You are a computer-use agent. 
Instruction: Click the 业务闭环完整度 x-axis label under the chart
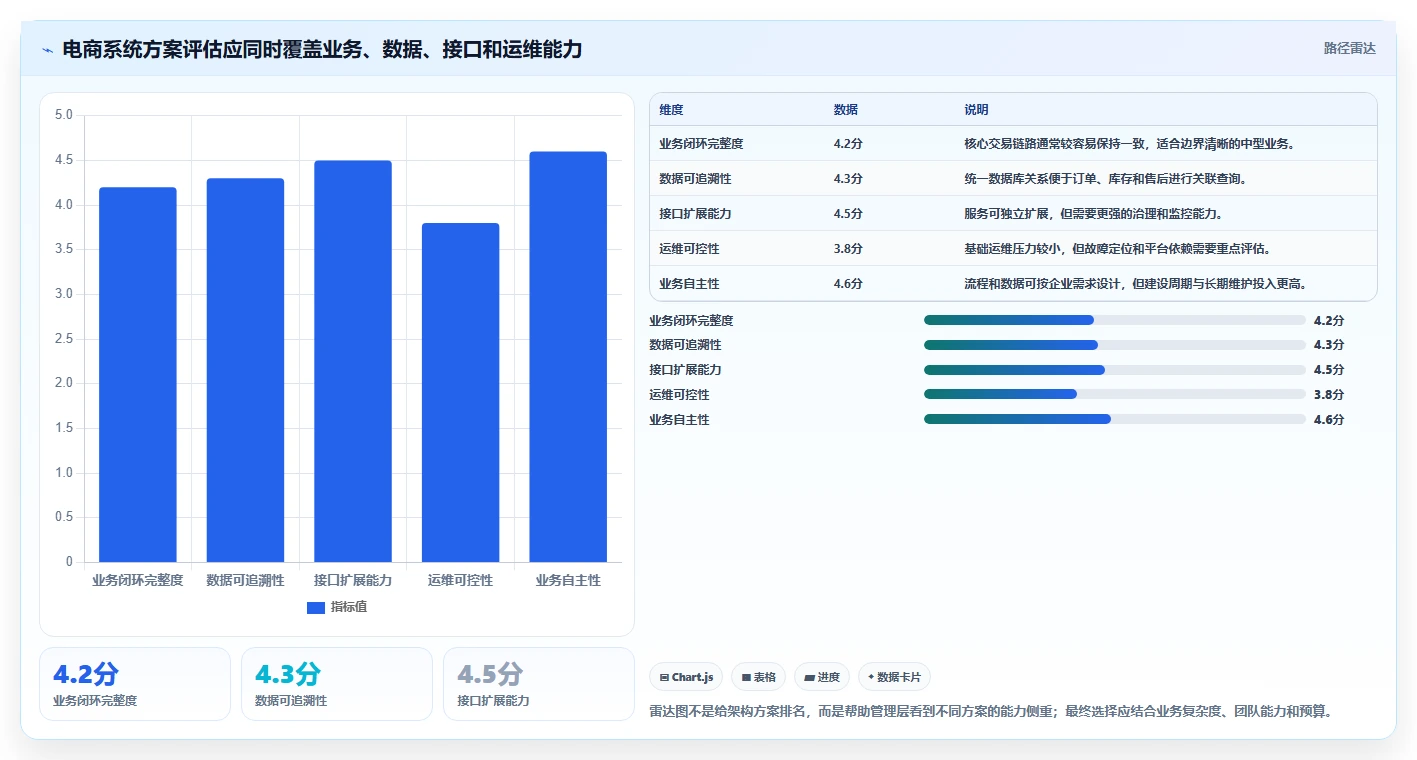[138, 580]
